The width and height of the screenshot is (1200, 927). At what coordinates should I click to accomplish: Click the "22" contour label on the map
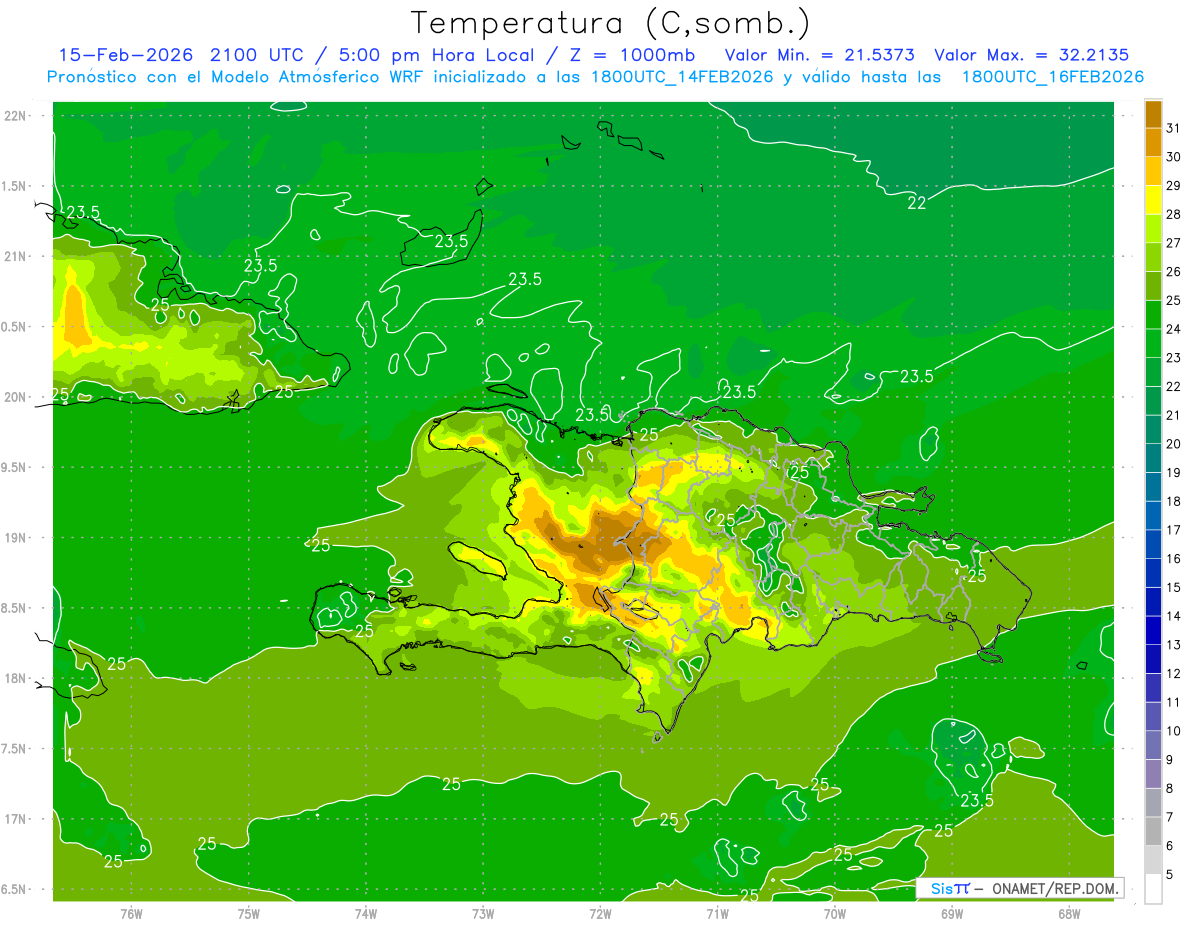(916, 203)
